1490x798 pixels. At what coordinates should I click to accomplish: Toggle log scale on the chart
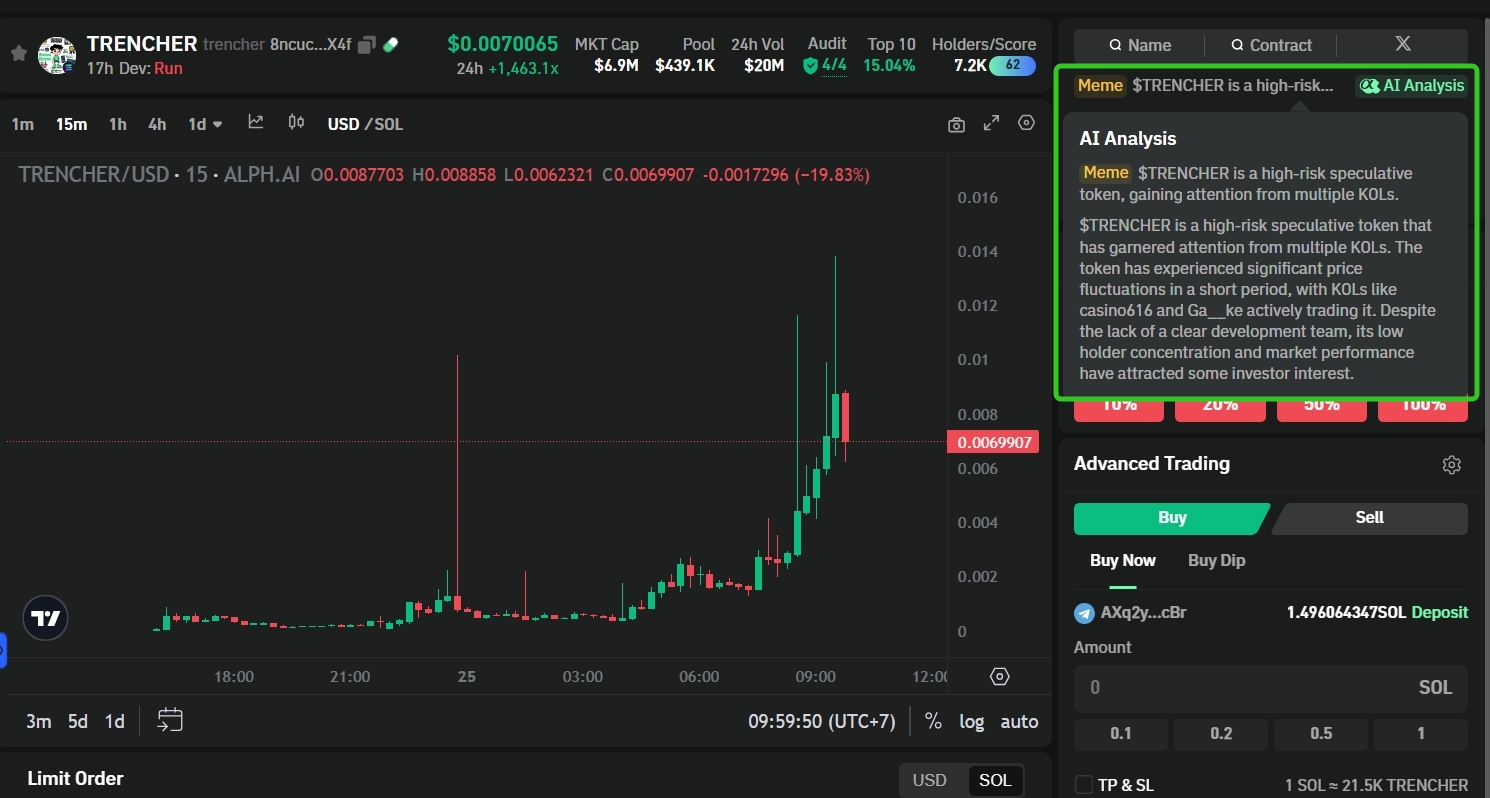pos(971,721)
